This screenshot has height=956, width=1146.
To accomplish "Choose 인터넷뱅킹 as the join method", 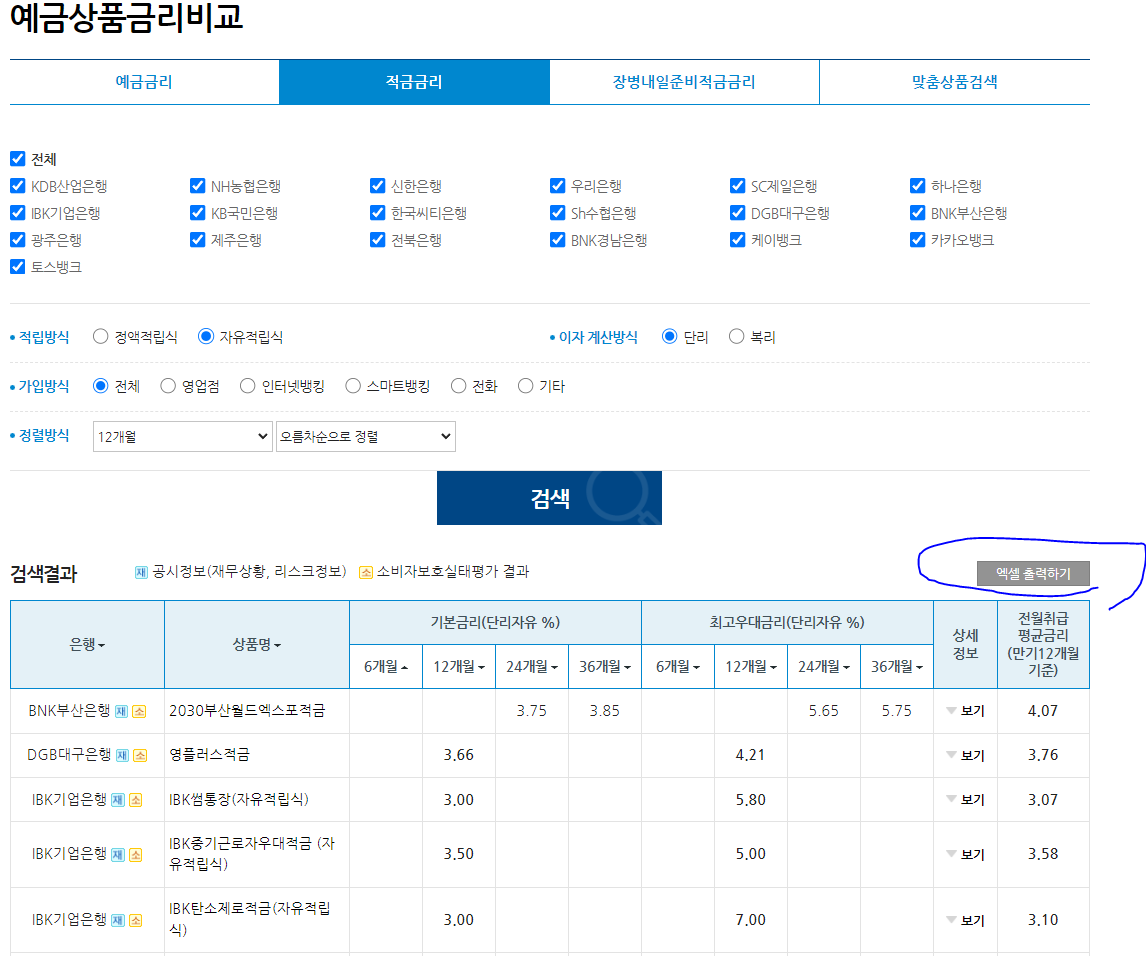I will click(248, 386).
